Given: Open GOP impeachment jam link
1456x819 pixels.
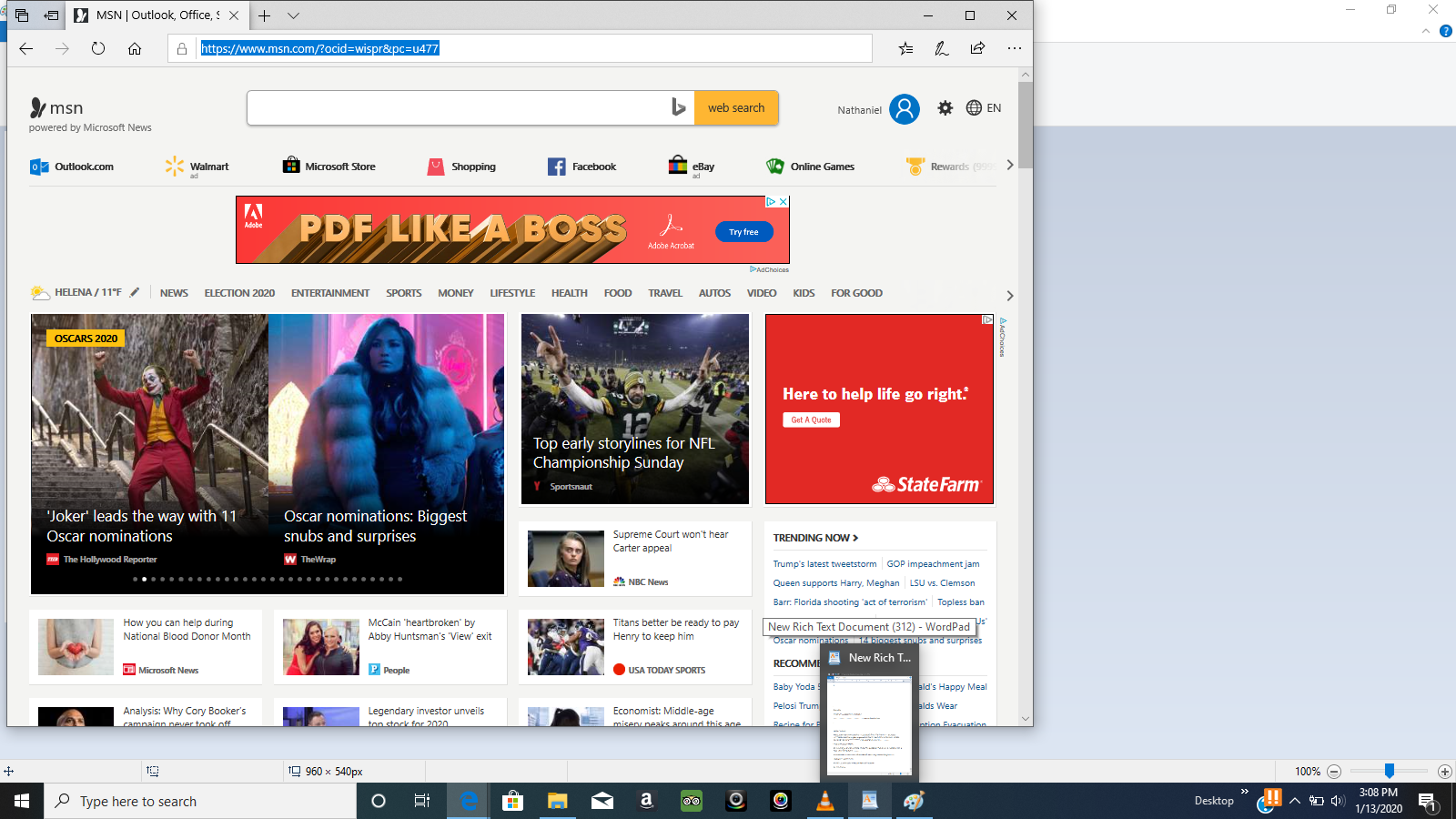Looking at the screenshot, I should click(933, 564).
